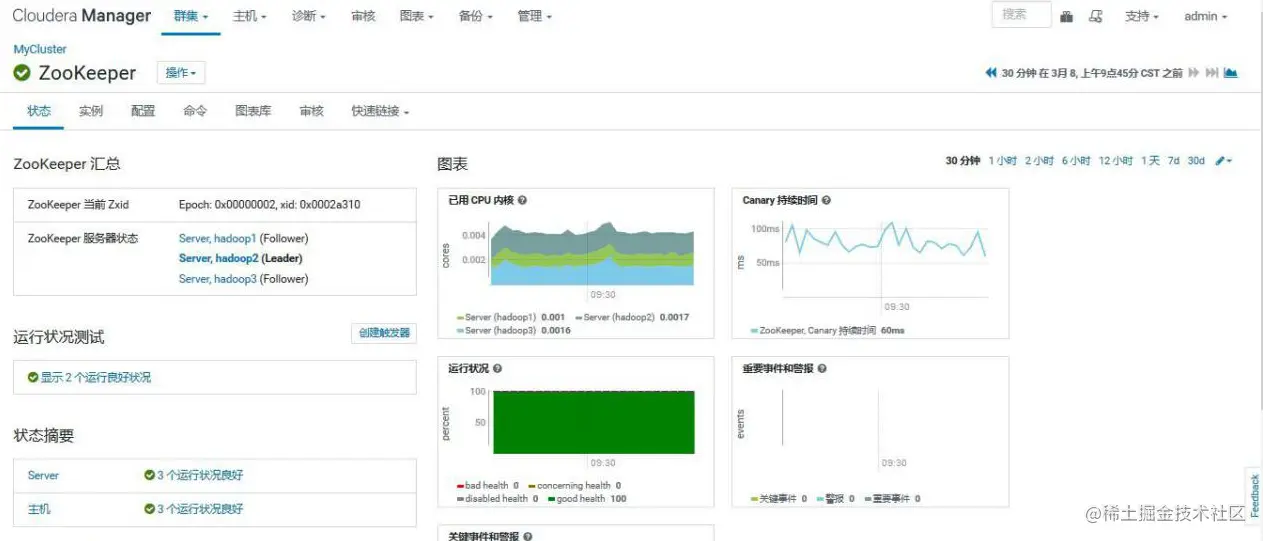Screen dimensions: 1263x541
Task: Open the 主机 menu
Action: (x=249, y=16)
